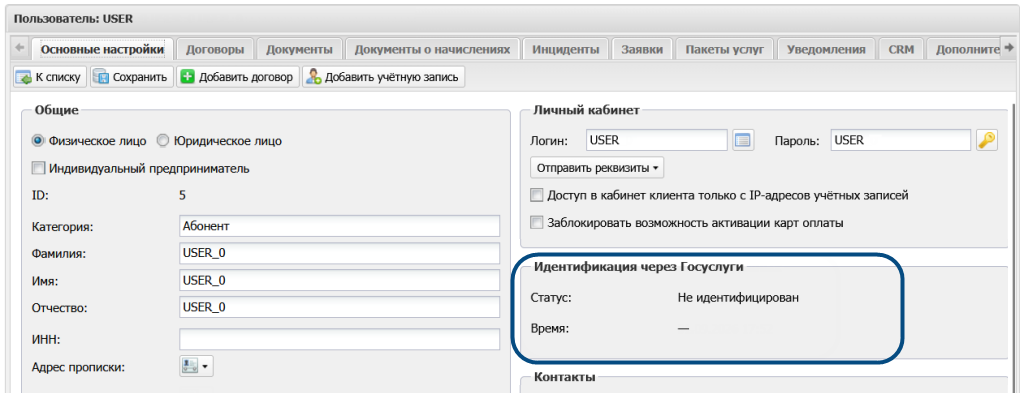Click the empty ИНН input field
This screenshot has width=1024, height=393.
pyautogui.click(x=340, y=339)
